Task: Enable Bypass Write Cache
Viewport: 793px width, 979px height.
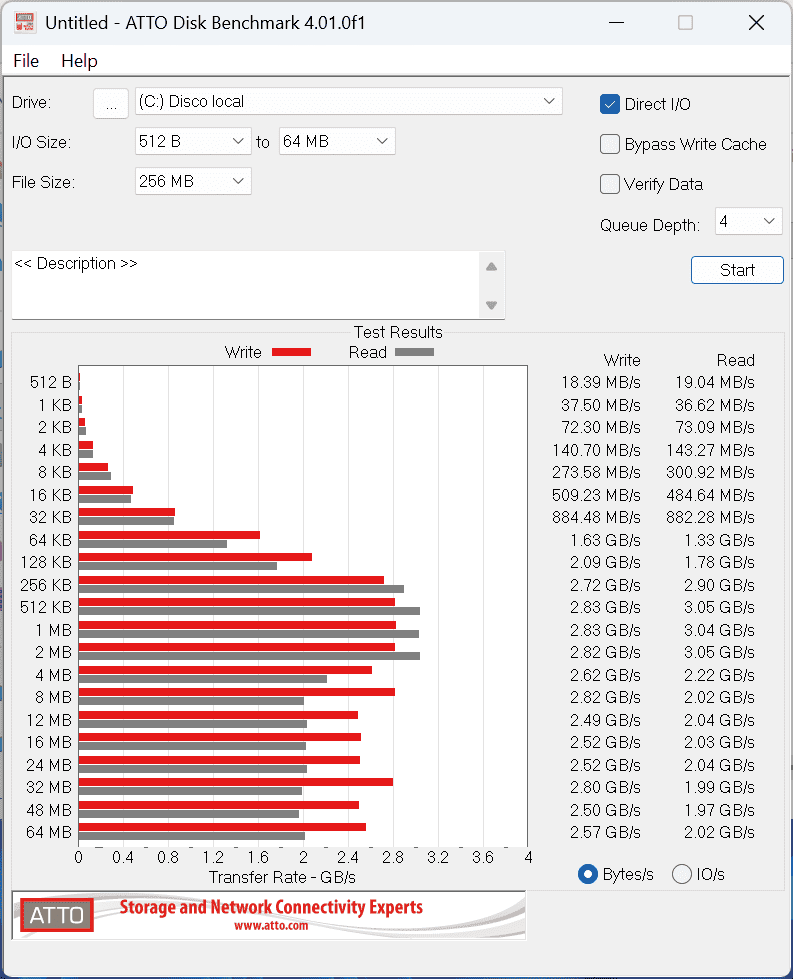Action: [610, 144]
